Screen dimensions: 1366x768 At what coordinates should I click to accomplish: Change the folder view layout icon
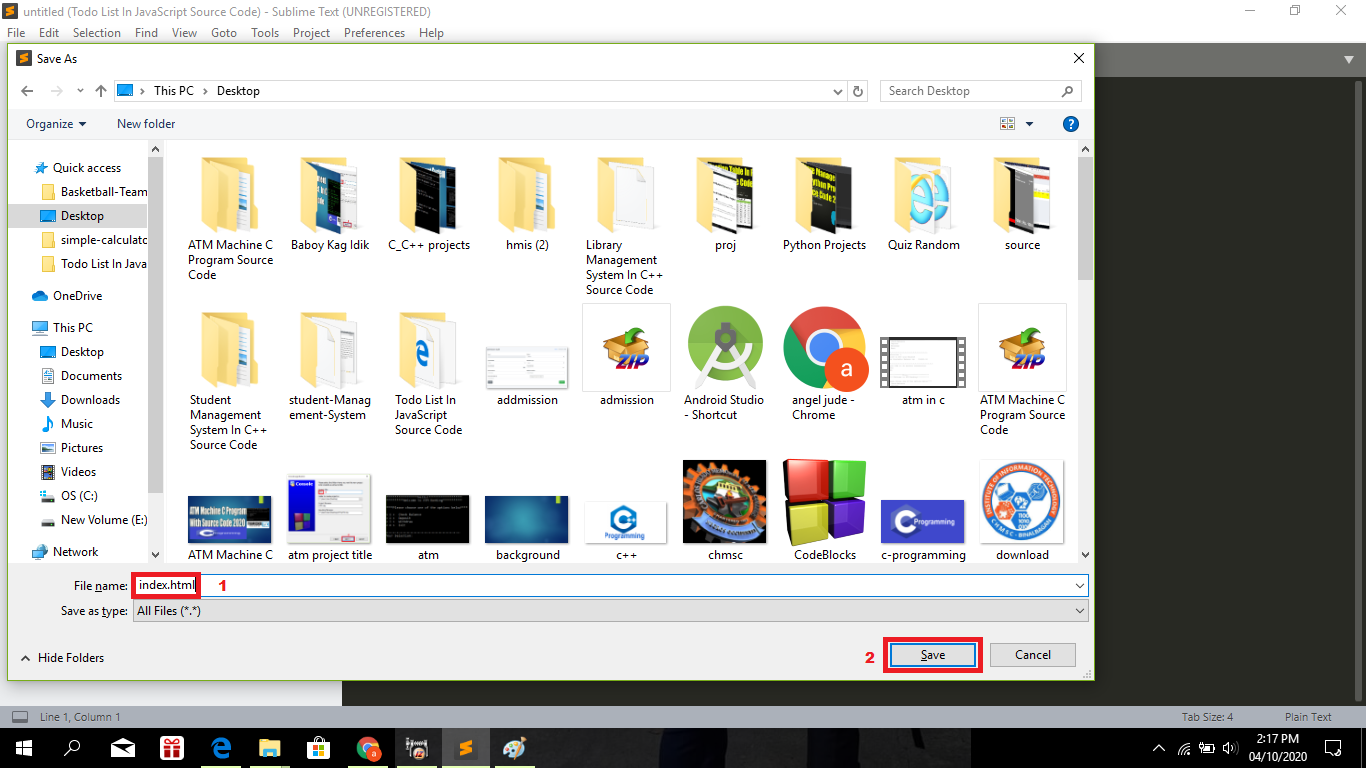[1008, 123]
